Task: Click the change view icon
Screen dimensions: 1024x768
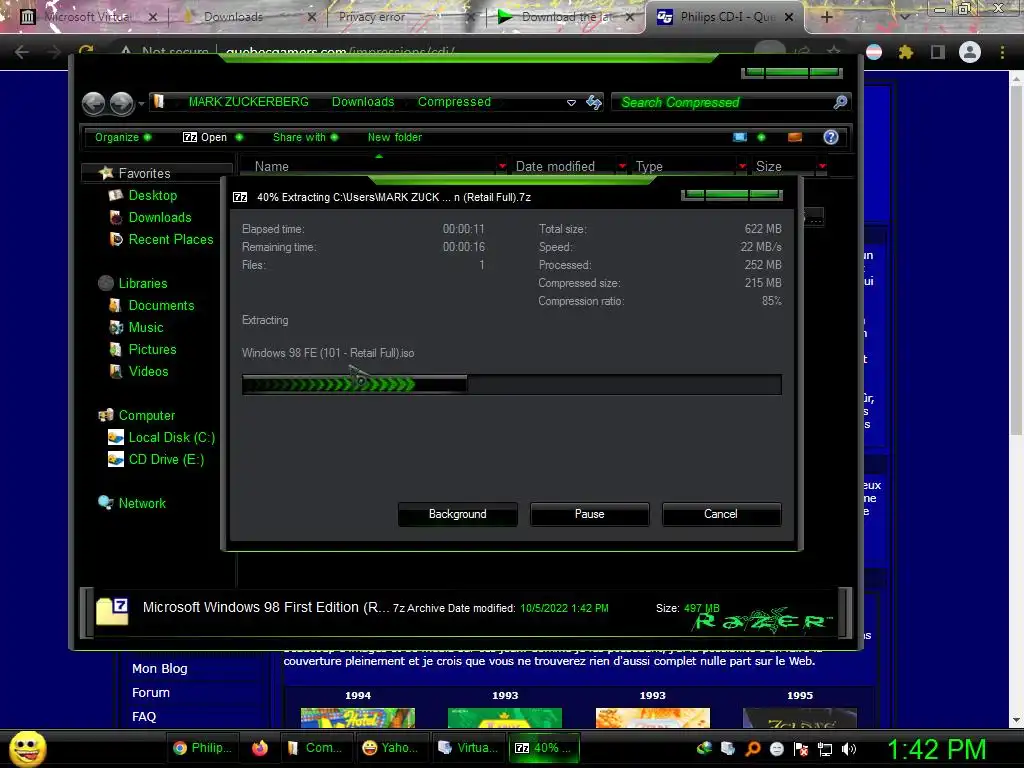Action: click(740, 137)
